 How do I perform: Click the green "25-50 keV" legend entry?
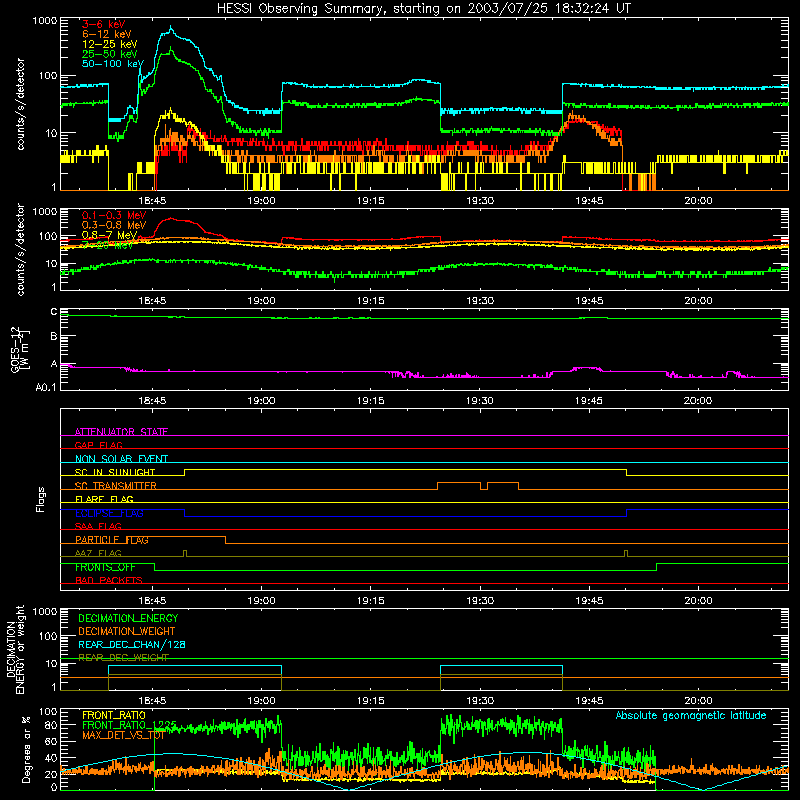110,54
